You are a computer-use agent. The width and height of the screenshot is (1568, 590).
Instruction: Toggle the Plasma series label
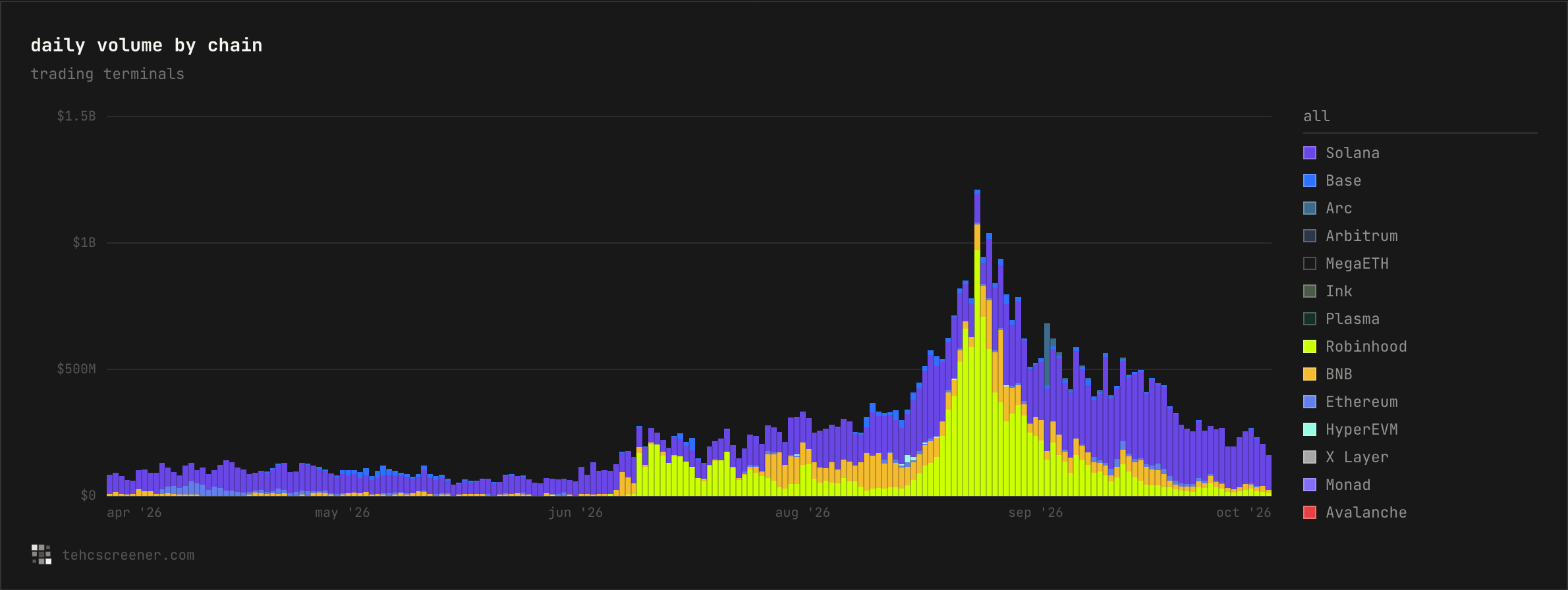coord(1352,319)
